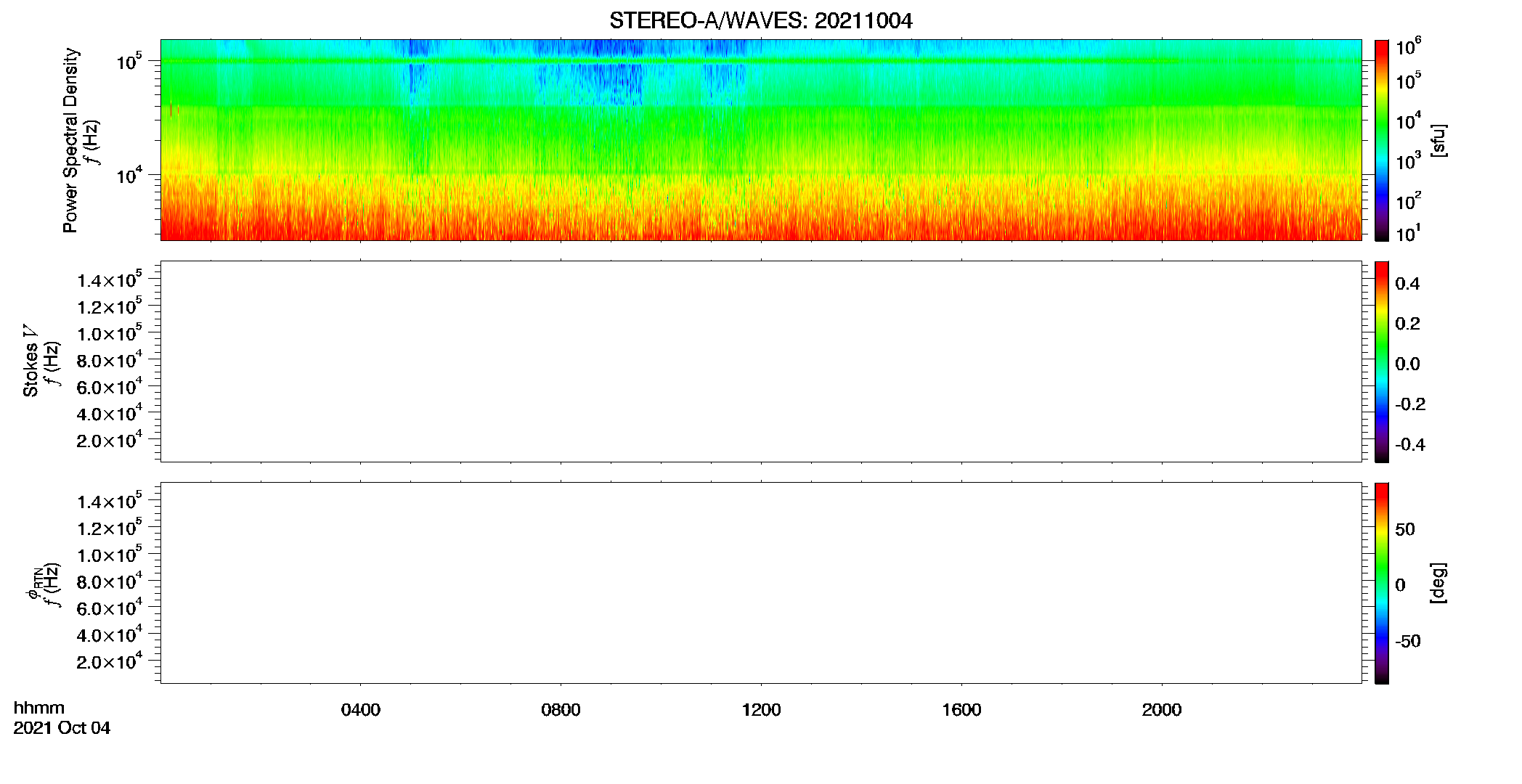The image size is (1522, 784).
Task: Select the -50 label on the degrees colorbar
Action: coord(1408,641)
